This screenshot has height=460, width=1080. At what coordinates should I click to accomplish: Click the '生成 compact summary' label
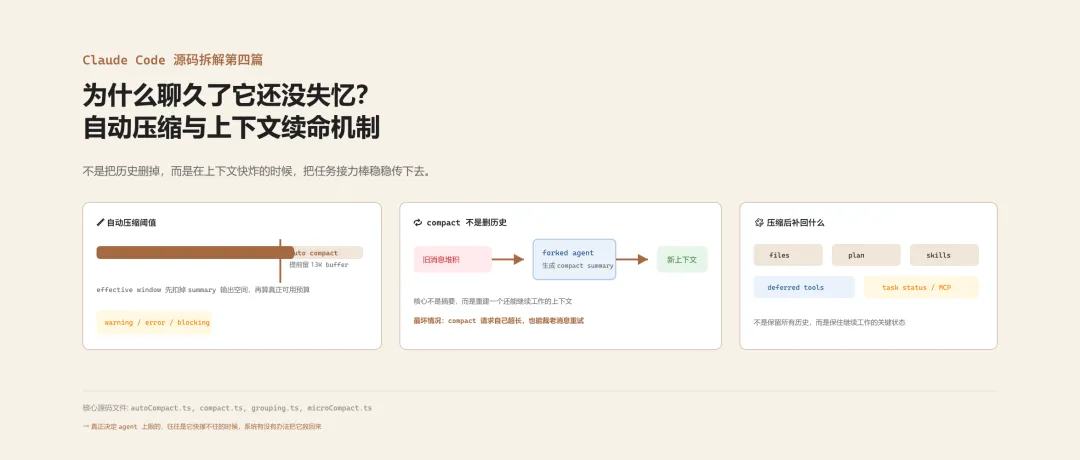(x=577, y=266)
